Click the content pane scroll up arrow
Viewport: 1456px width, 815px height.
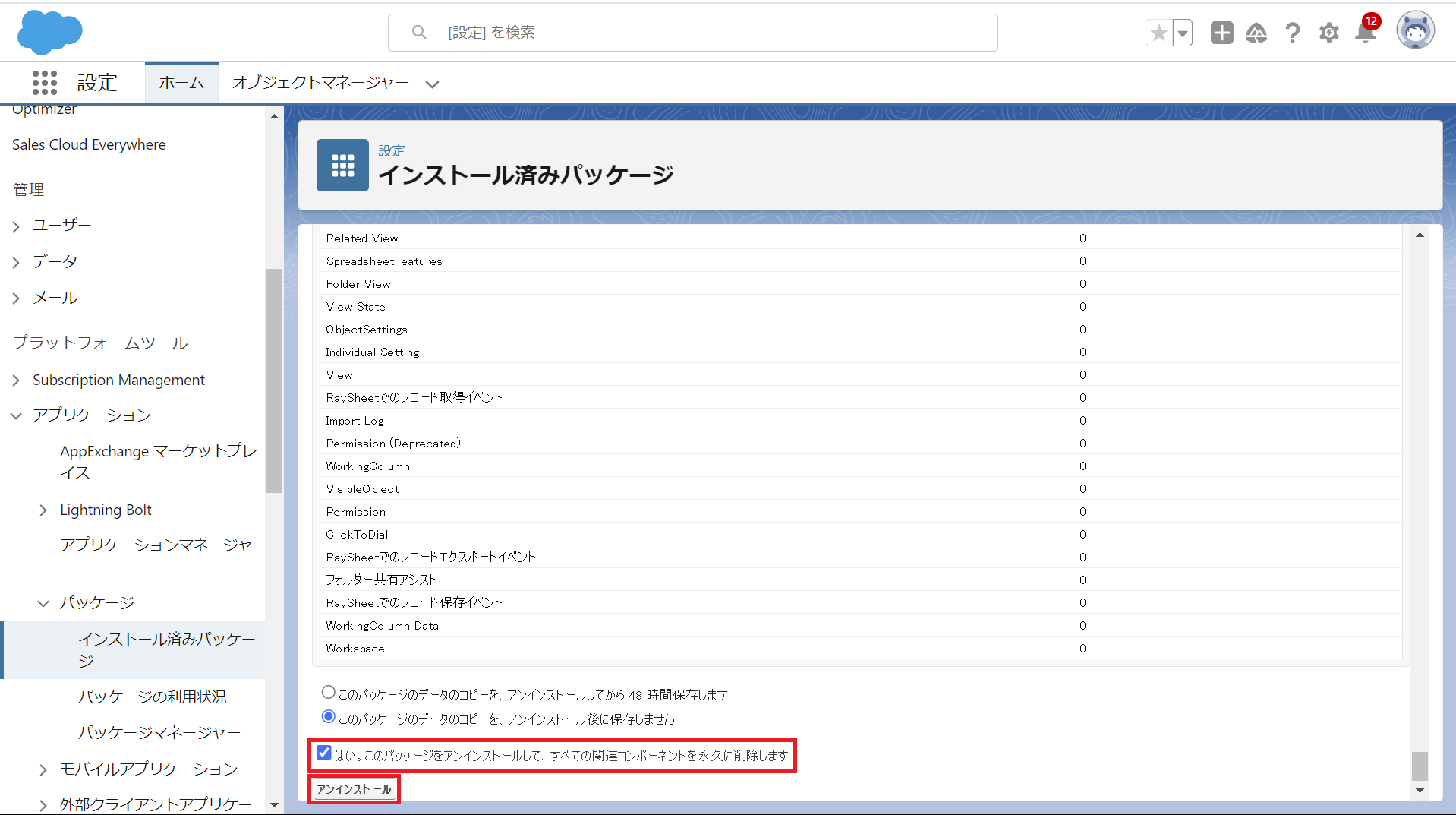(x=1420, y=235)
